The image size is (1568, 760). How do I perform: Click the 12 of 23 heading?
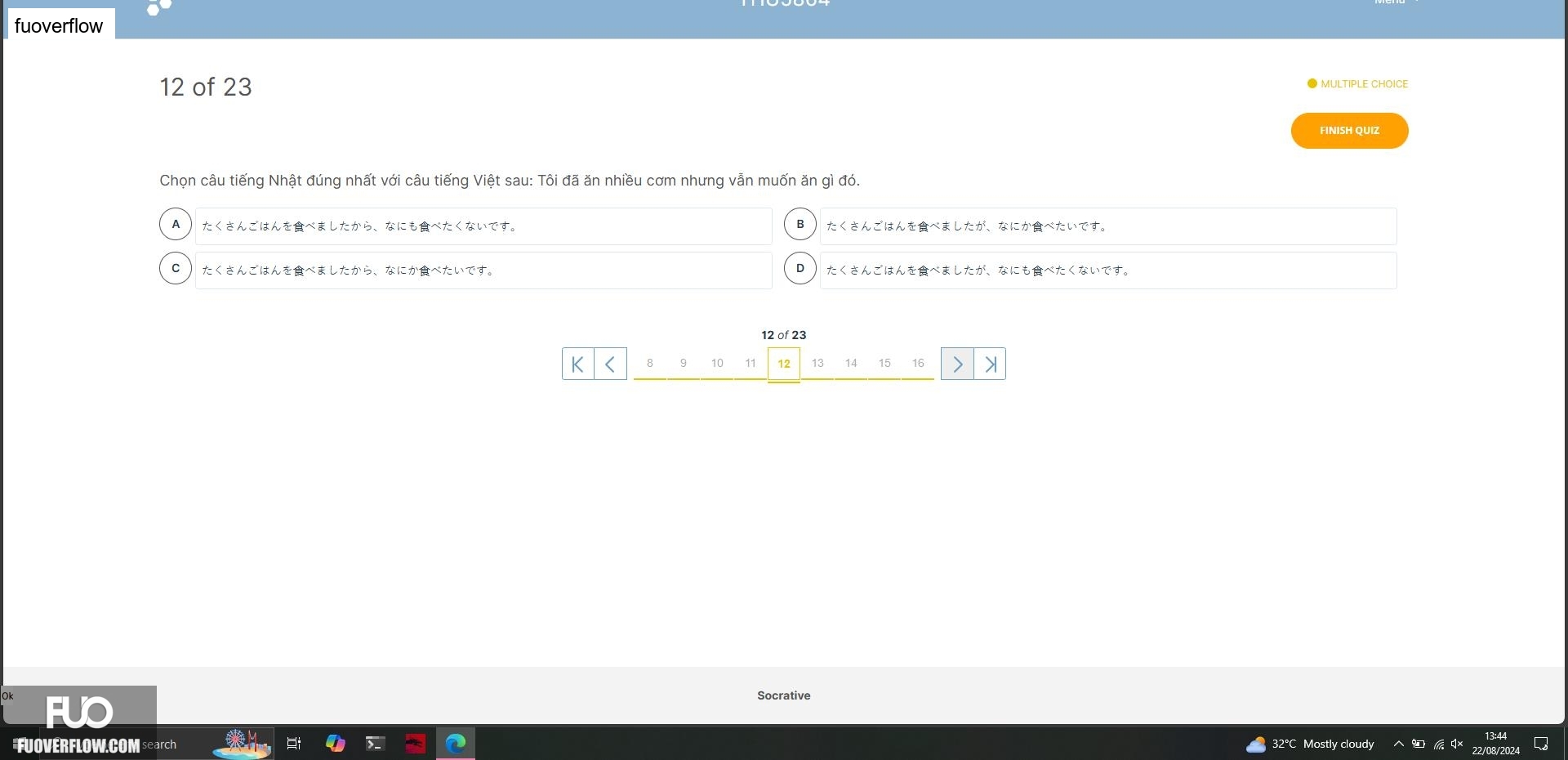[x=206, y=87]
